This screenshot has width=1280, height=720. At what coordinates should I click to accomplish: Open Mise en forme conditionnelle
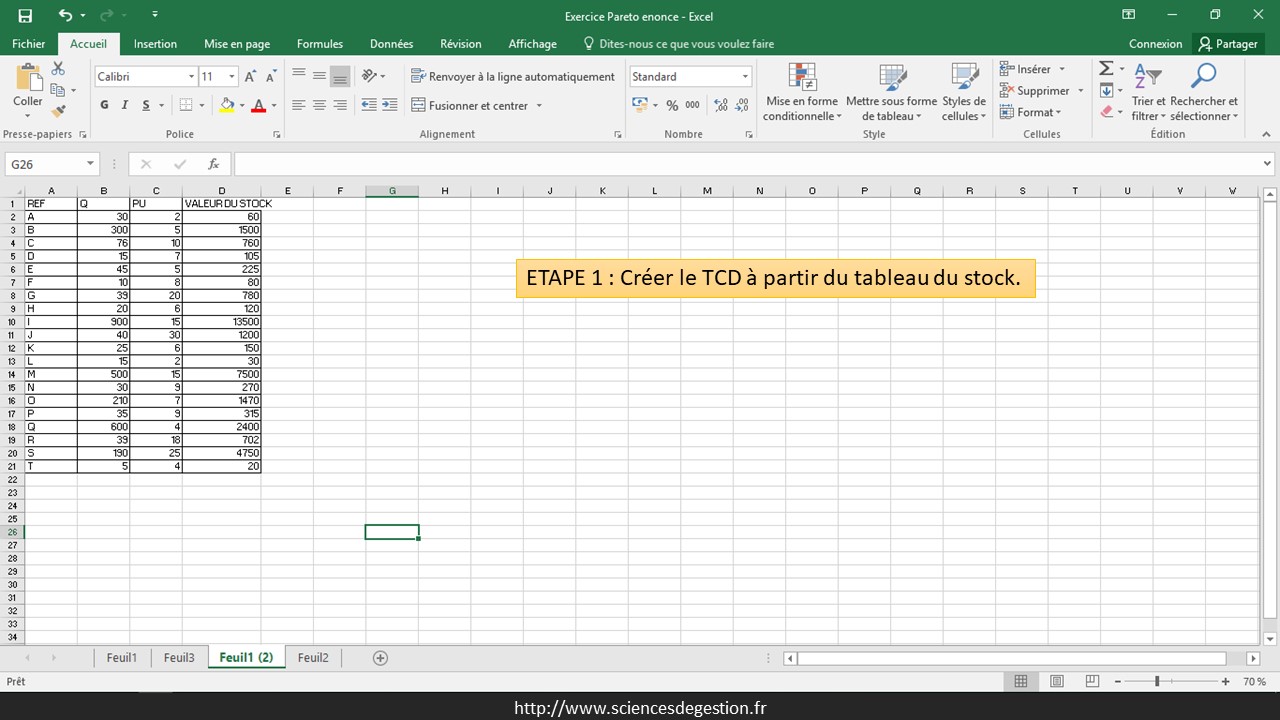pos(802,93)
